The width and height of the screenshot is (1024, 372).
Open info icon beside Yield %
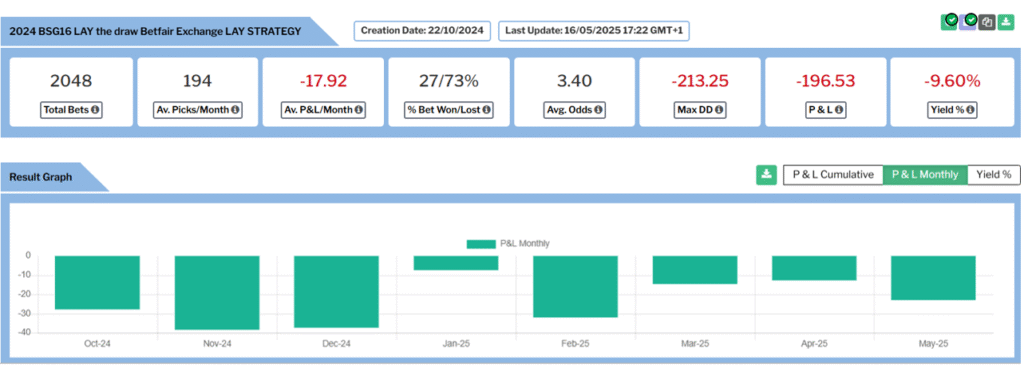coord(971,110)
